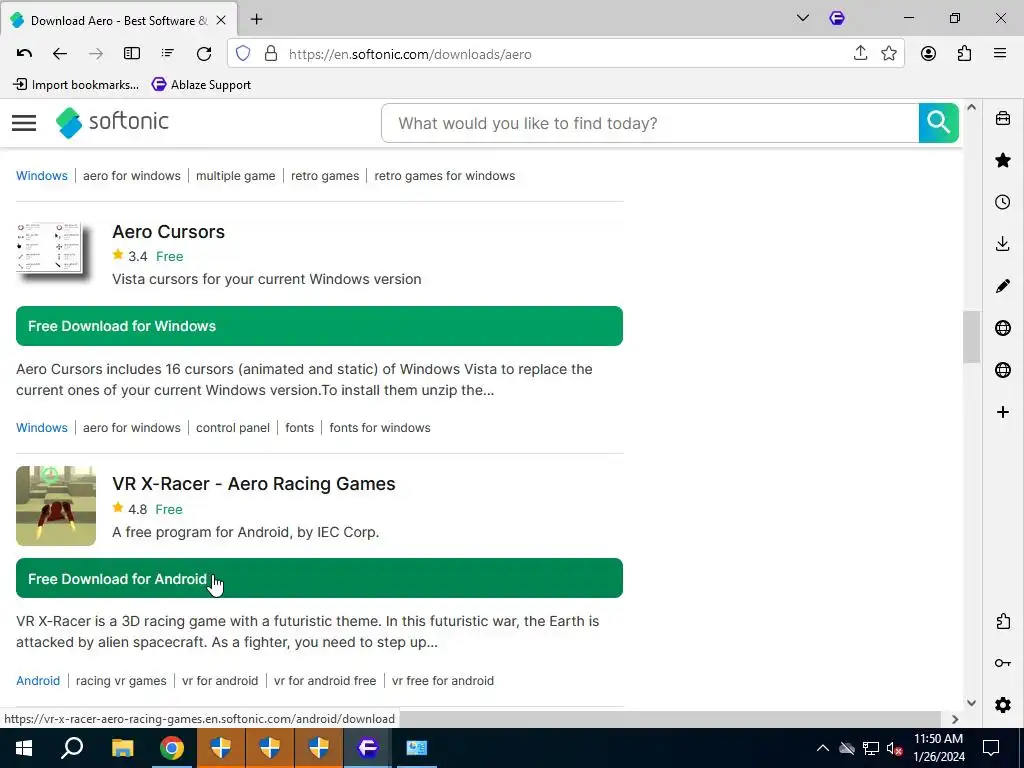This screenshot has height=768, width=1024.
Task: Click the horizontal scroll right arrow
Action: [x=955, y=719]
